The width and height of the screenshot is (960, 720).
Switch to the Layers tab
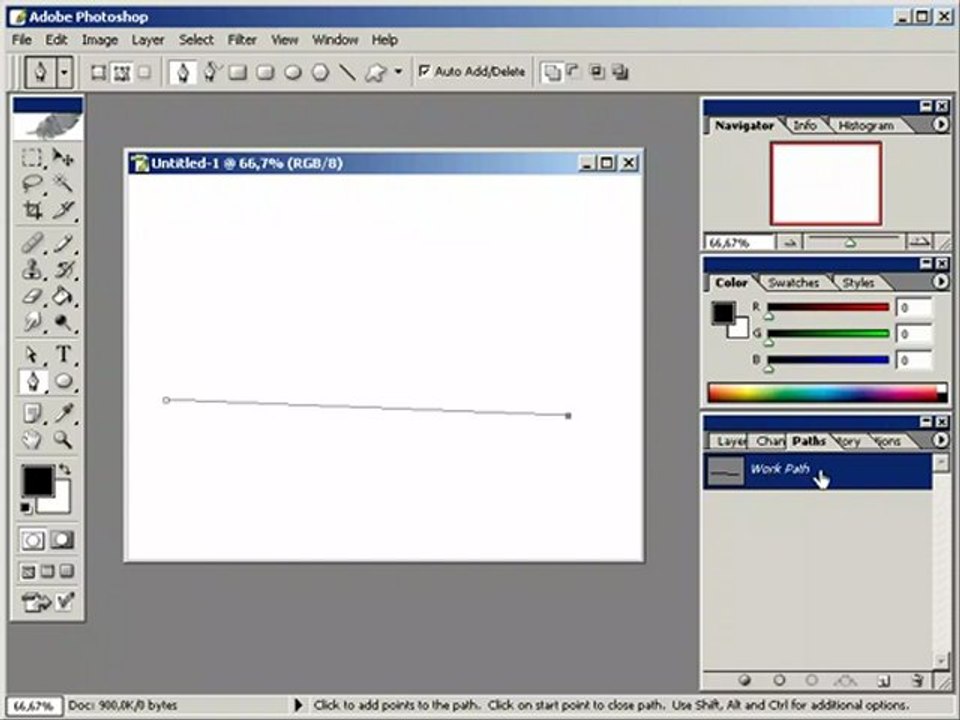coord(730,441)
